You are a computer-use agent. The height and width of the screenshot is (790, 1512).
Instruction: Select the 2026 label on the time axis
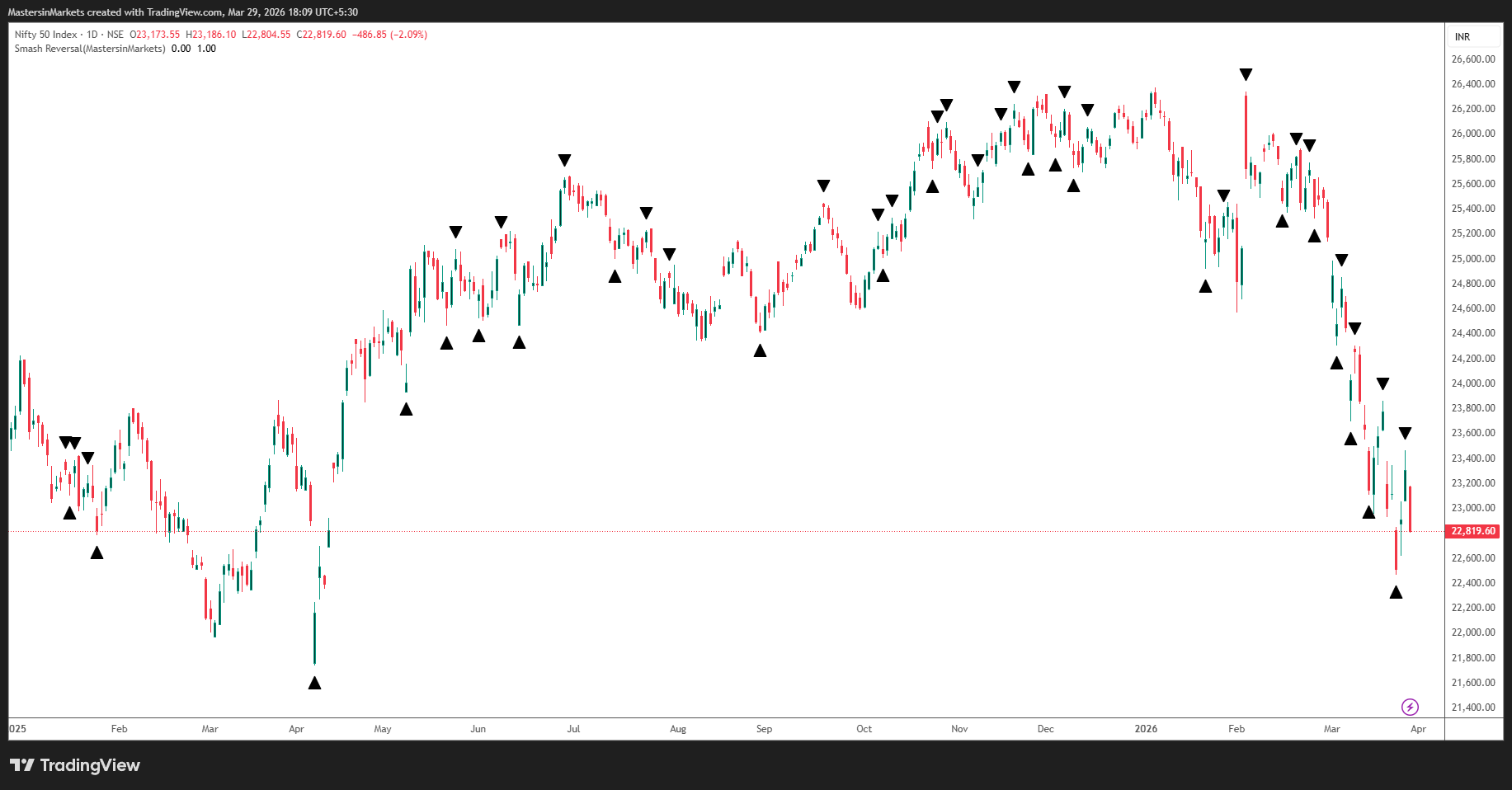click(1147, 729)
